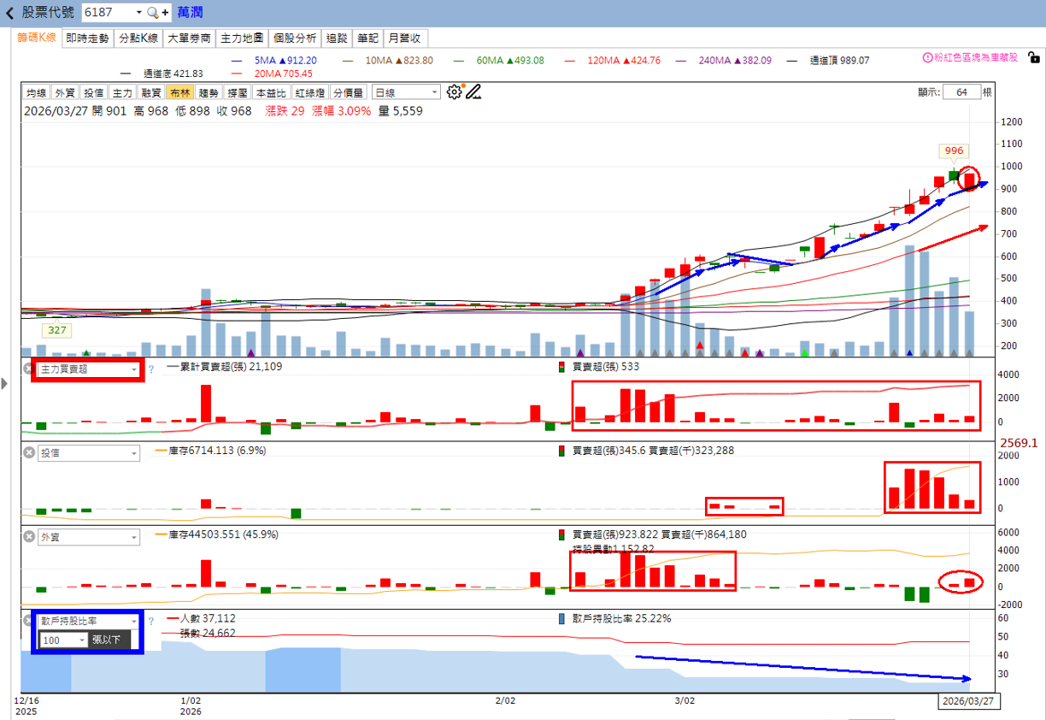The image size is (1046, 720).
Task: Open the 主力買賣超 indicator dropdown
Action: [x=88, y=369]
